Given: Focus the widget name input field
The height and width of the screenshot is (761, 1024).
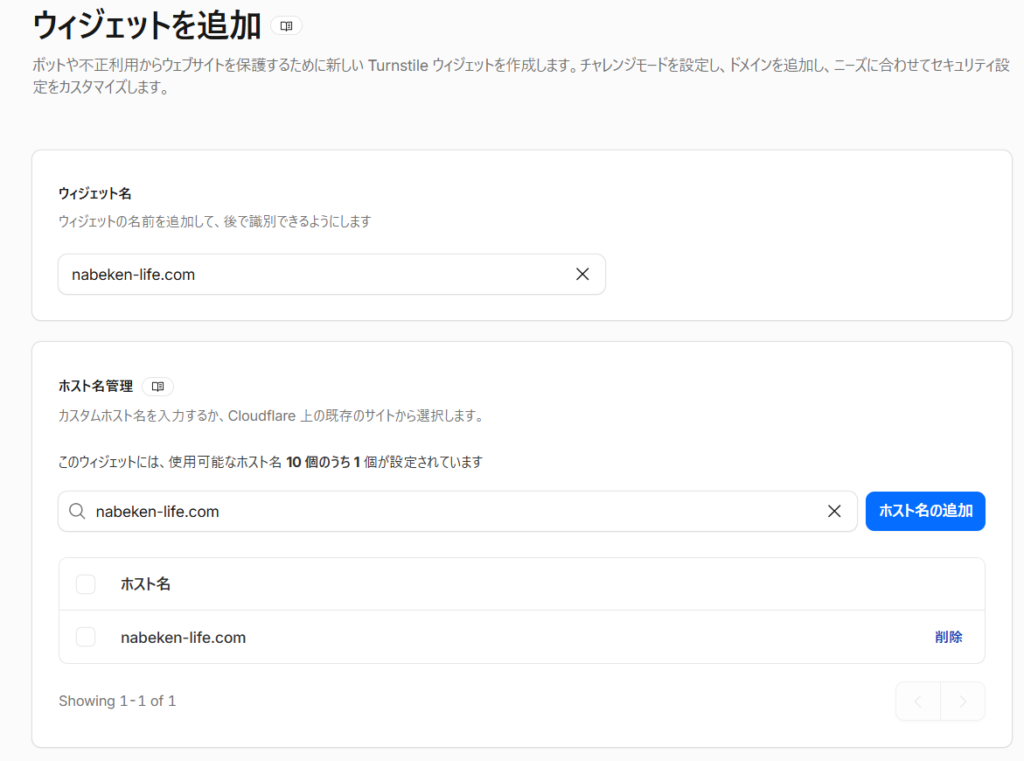Looking at the screenshot, I should pyautogui.click(x=332, y=274).
